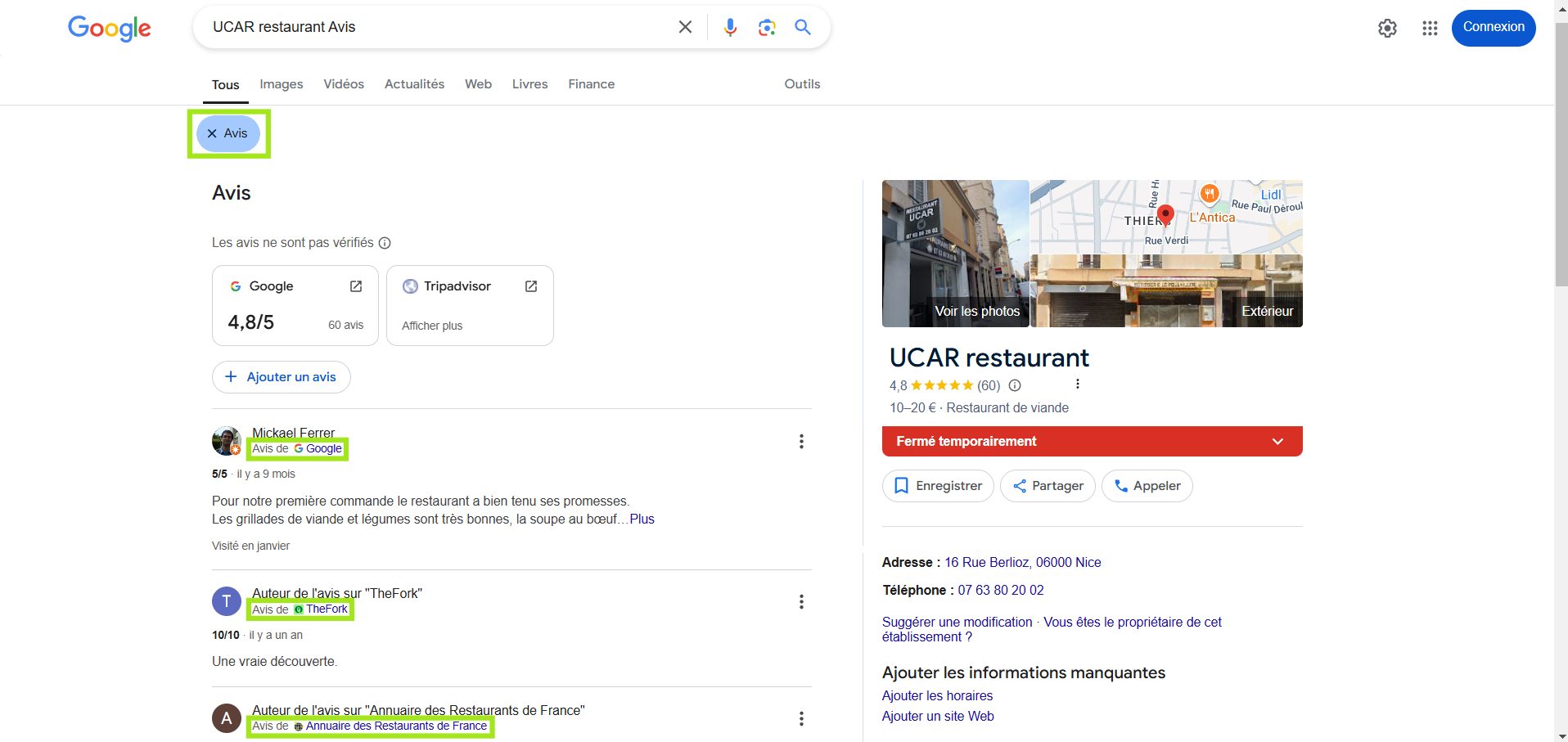Click the Enregistrer save button
Viewport: 1568px width, 742px height.
coord(938,486)
